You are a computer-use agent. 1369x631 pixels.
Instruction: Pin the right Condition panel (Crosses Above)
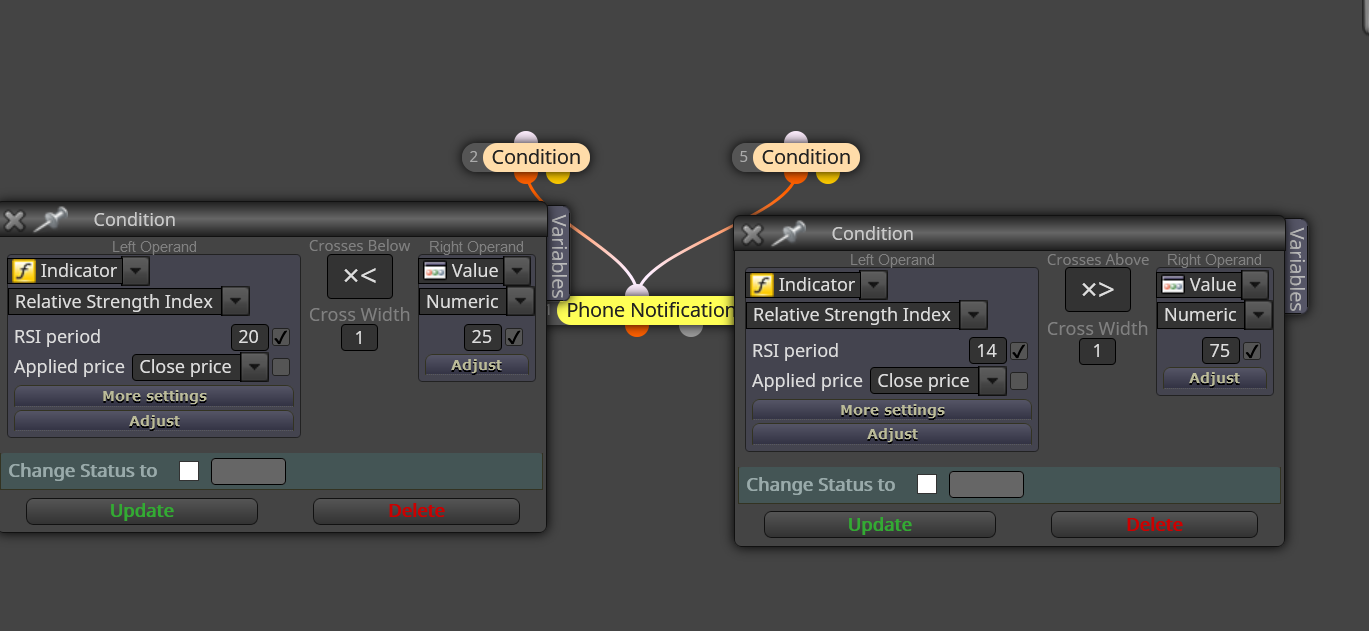(x=788, y=233)
